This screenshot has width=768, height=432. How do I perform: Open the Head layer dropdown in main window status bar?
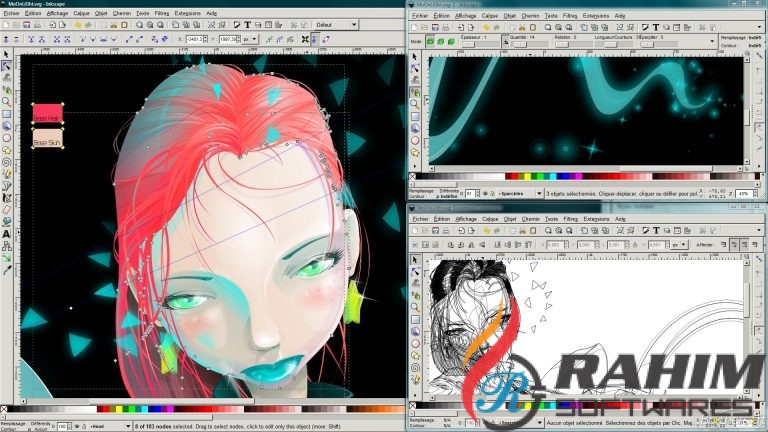click(110, 427)
